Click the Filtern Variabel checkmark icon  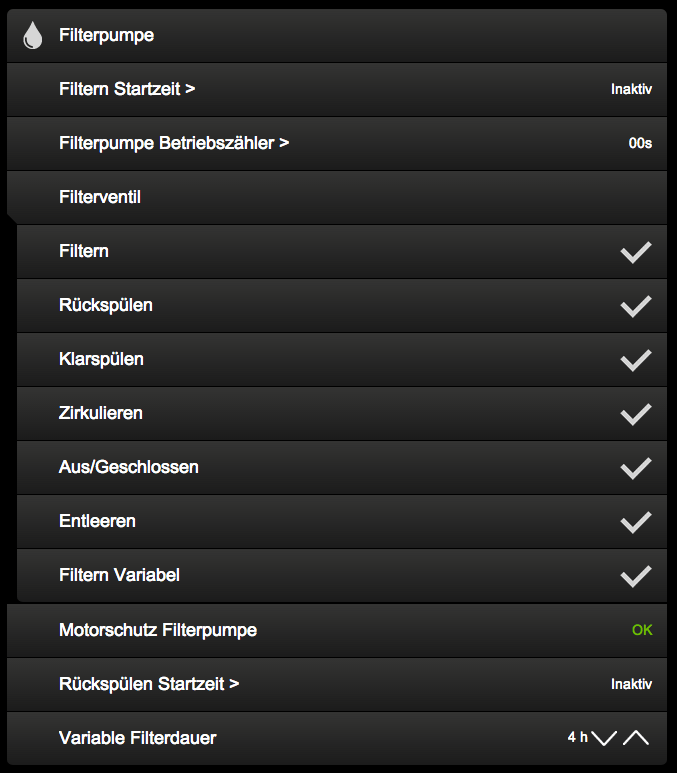tap(635, 576)
